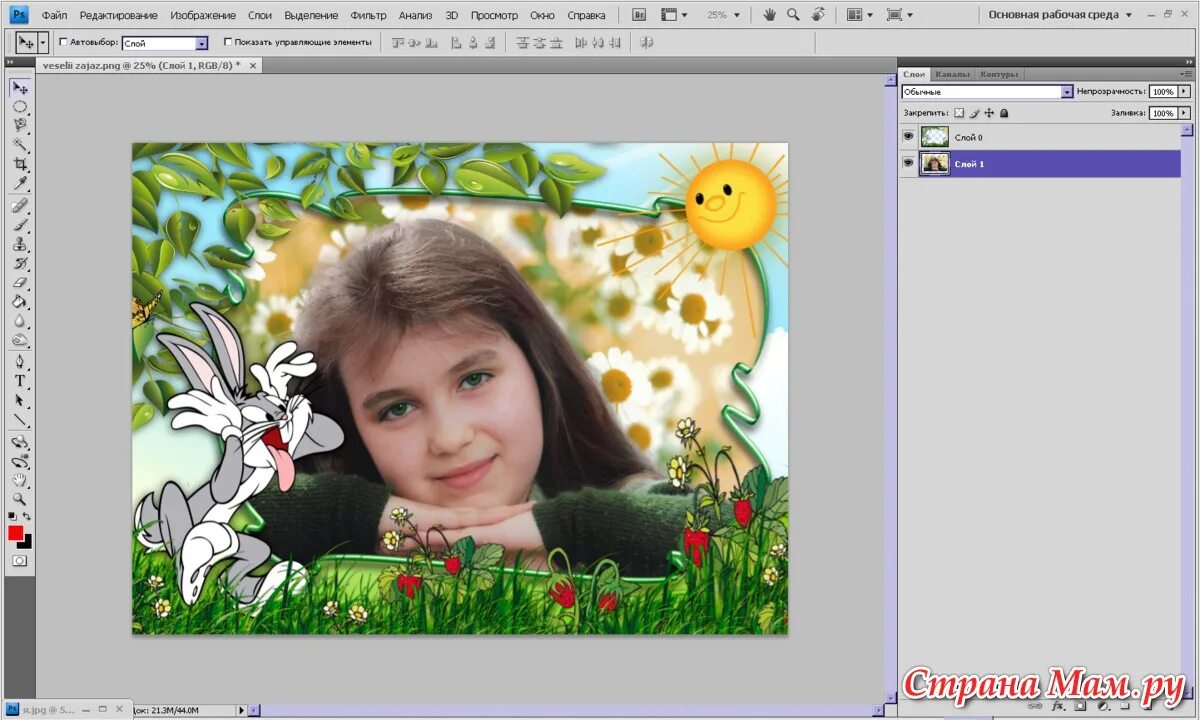Hide Слой 1 with its eye icon

[908, 163]
